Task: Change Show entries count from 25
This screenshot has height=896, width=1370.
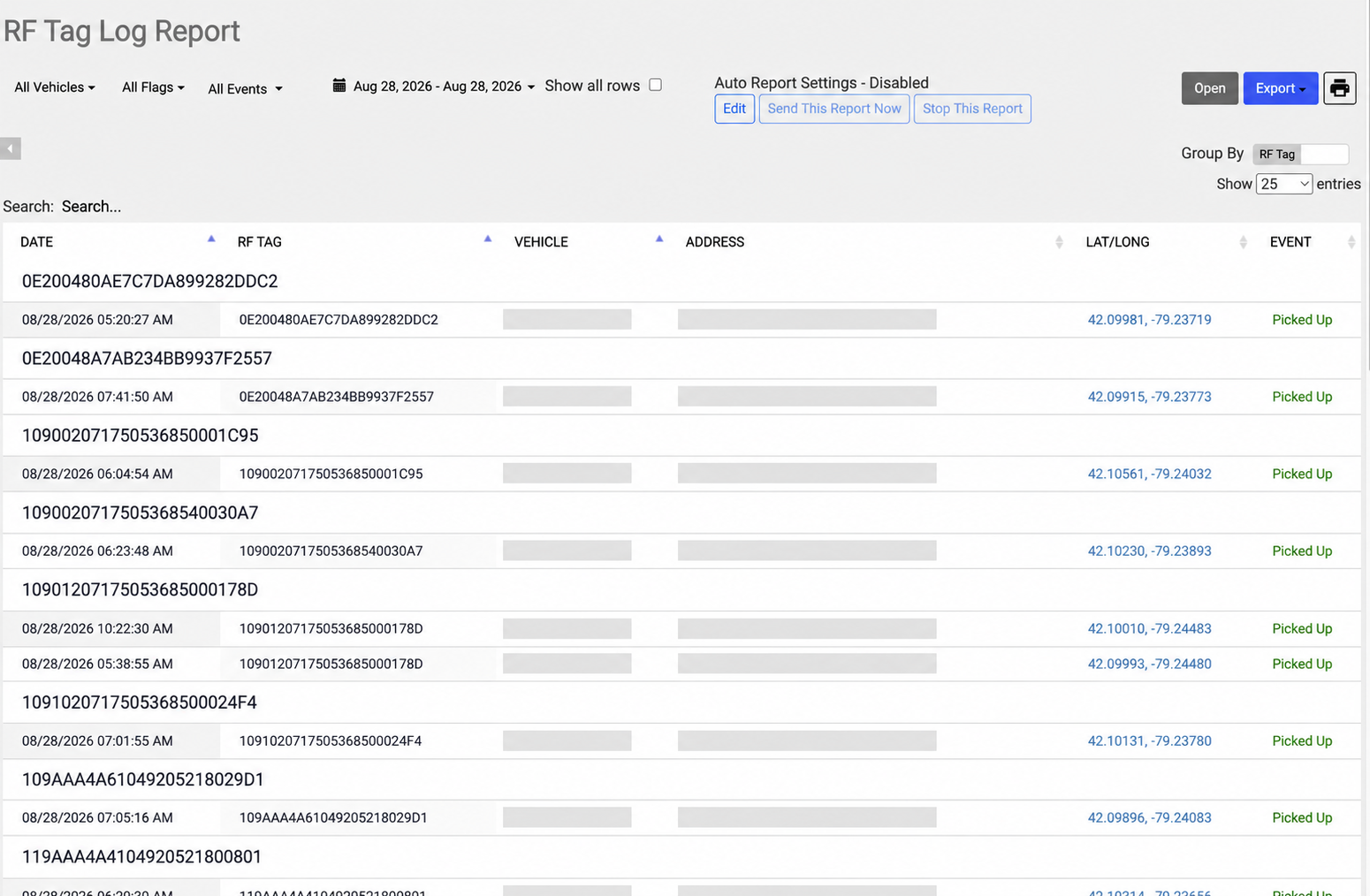Action: [1284, 184]
